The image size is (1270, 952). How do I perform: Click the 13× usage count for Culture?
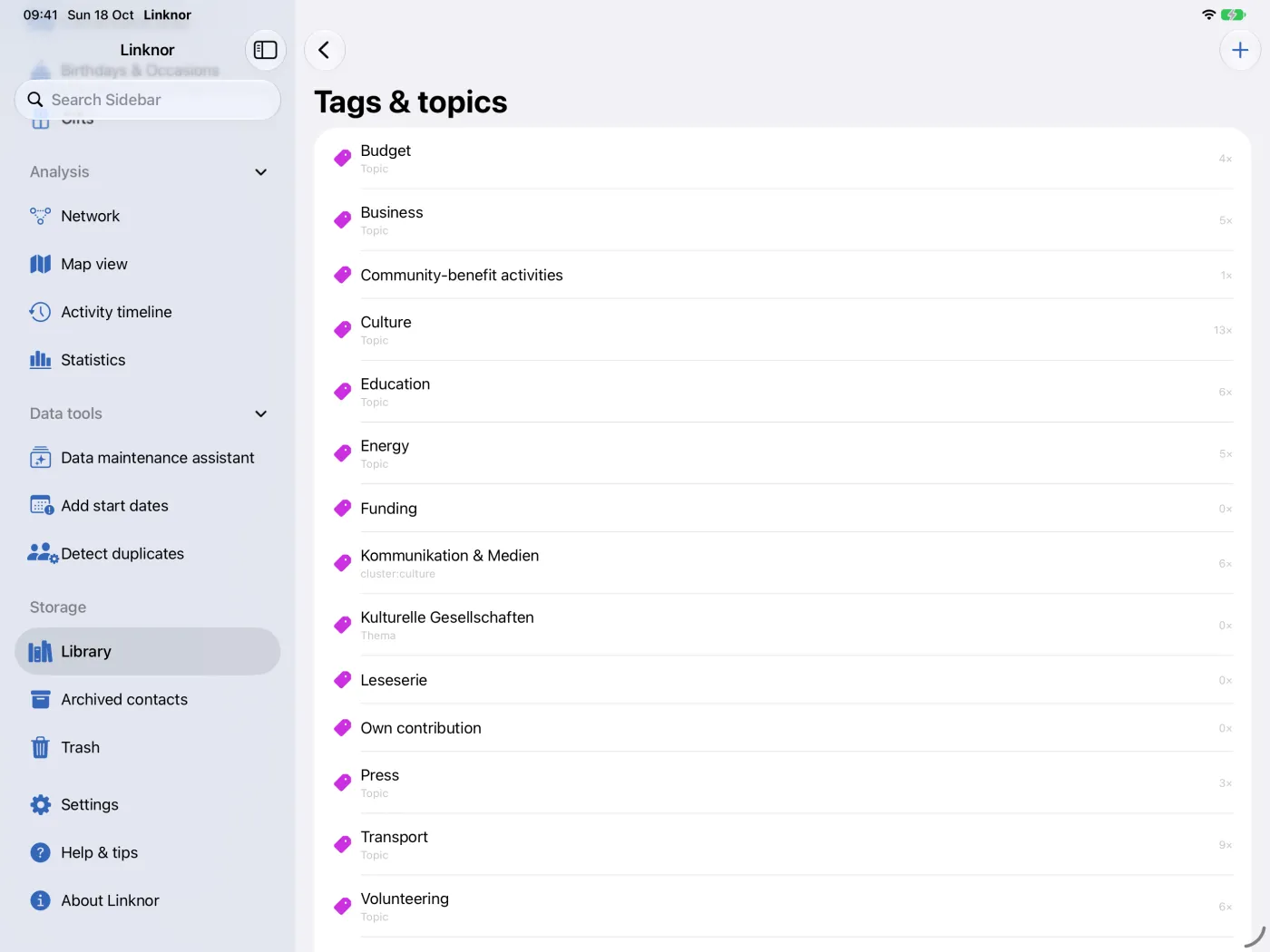[x=1223, y=330]
